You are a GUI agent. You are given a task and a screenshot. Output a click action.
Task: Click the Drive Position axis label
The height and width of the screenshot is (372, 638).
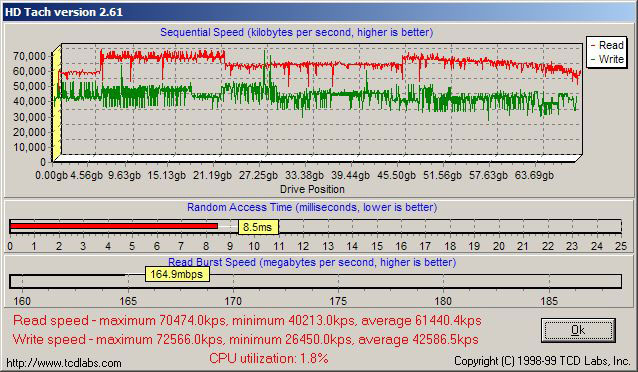(x=312, y=189)
